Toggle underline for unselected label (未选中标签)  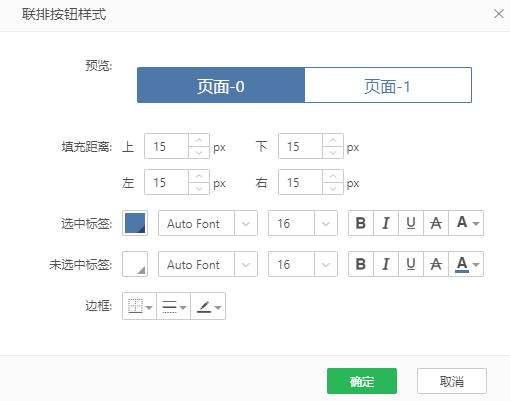point(411,264)
